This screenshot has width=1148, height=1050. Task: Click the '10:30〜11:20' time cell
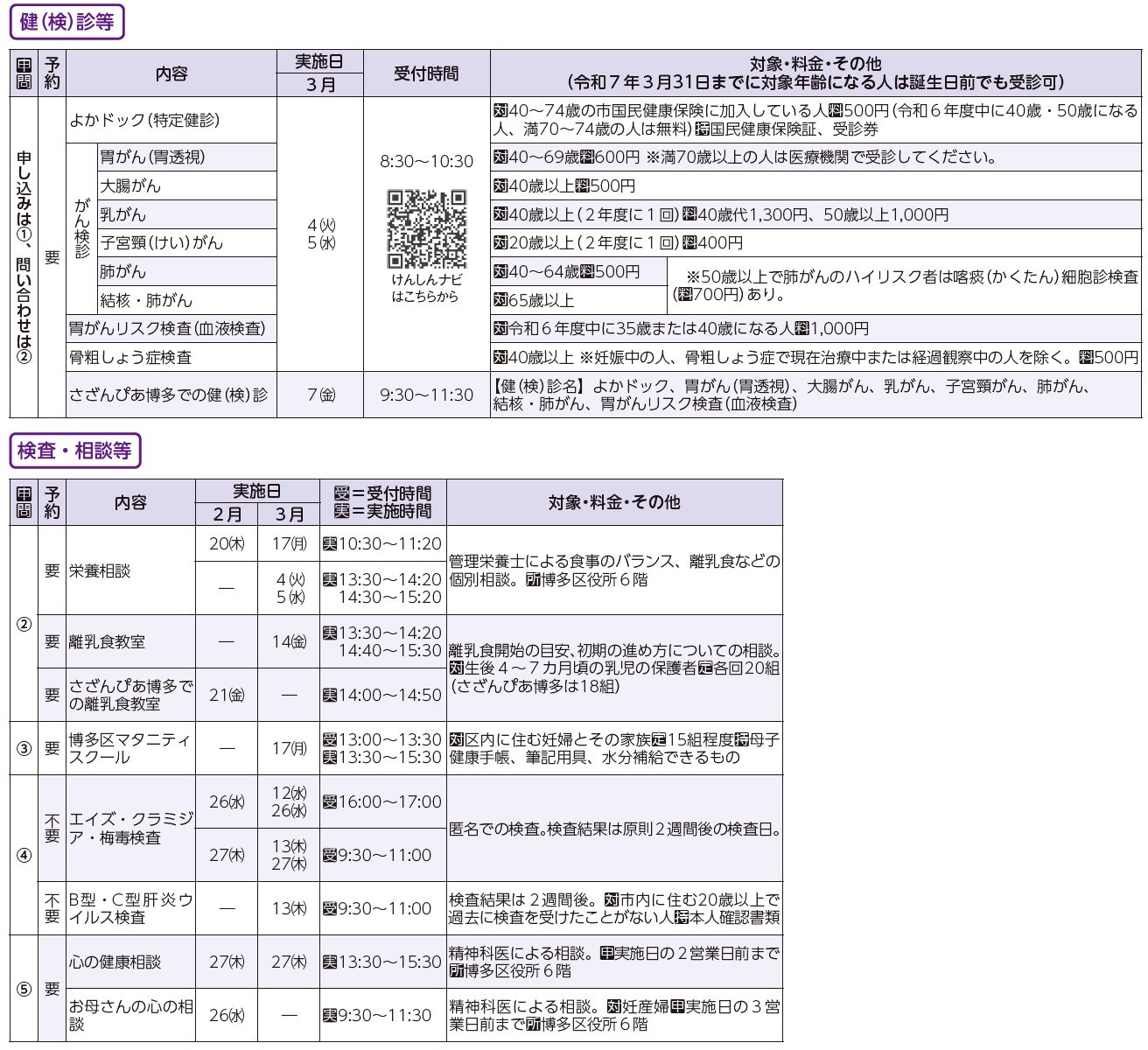[x=382, y=543]
